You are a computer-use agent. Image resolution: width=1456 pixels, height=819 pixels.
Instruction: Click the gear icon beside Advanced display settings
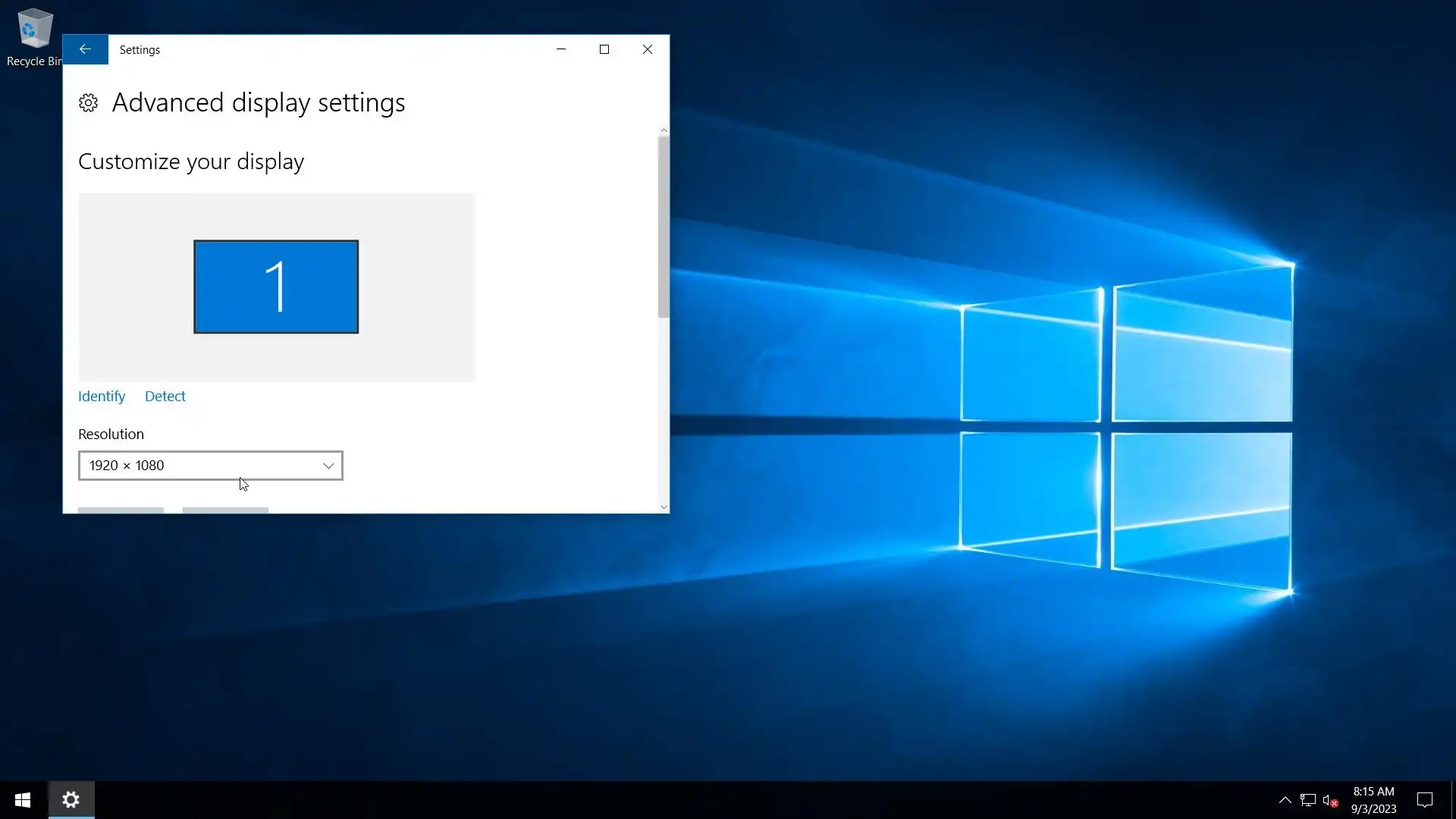point(89,103)
